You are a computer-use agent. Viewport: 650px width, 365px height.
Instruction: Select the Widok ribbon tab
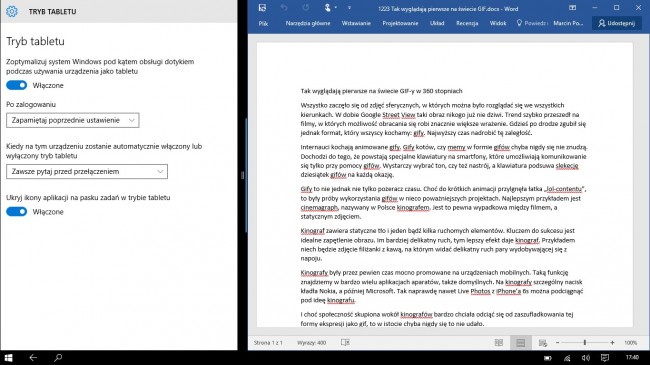coord(498,24)
